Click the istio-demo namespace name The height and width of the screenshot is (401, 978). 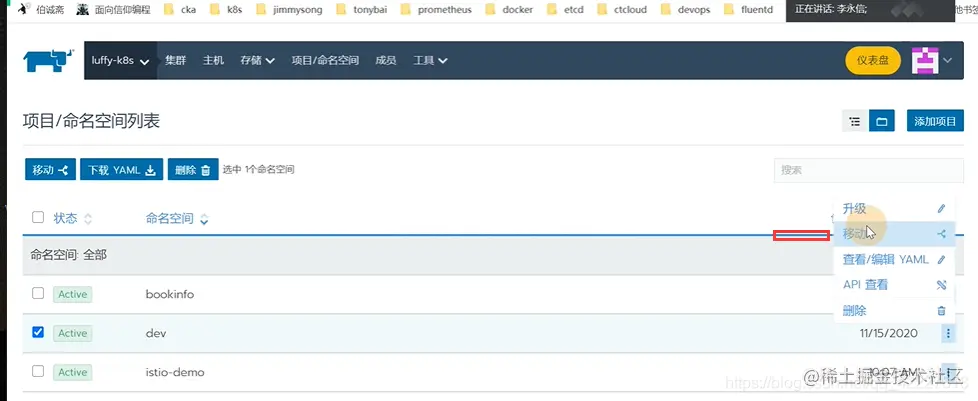pos(175,372)
